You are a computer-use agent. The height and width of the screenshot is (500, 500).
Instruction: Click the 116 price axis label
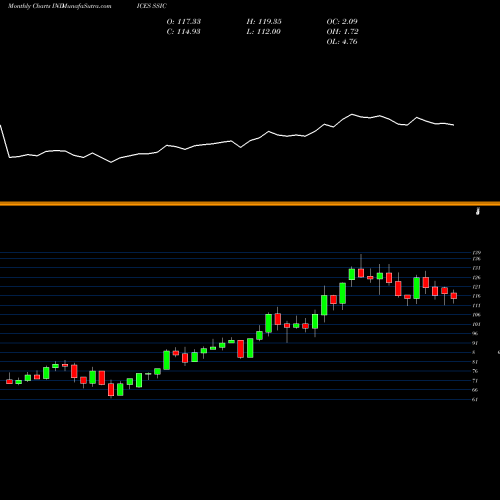point(476,296)
